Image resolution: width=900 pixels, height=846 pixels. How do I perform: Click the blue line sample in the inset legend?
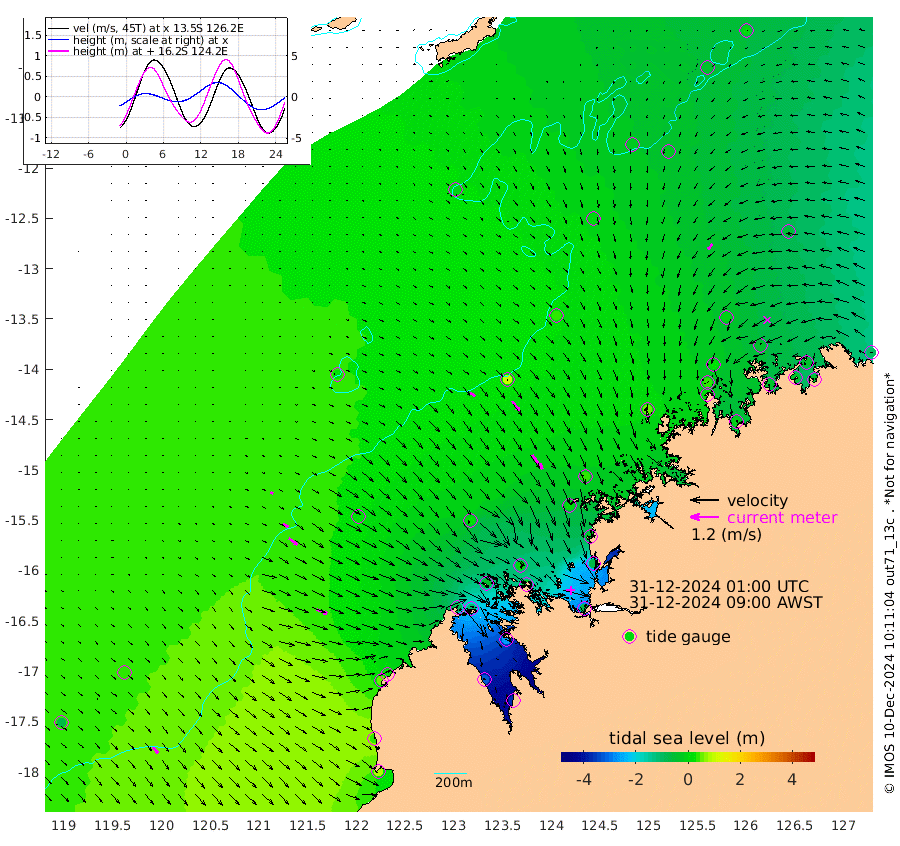(59, 40)
